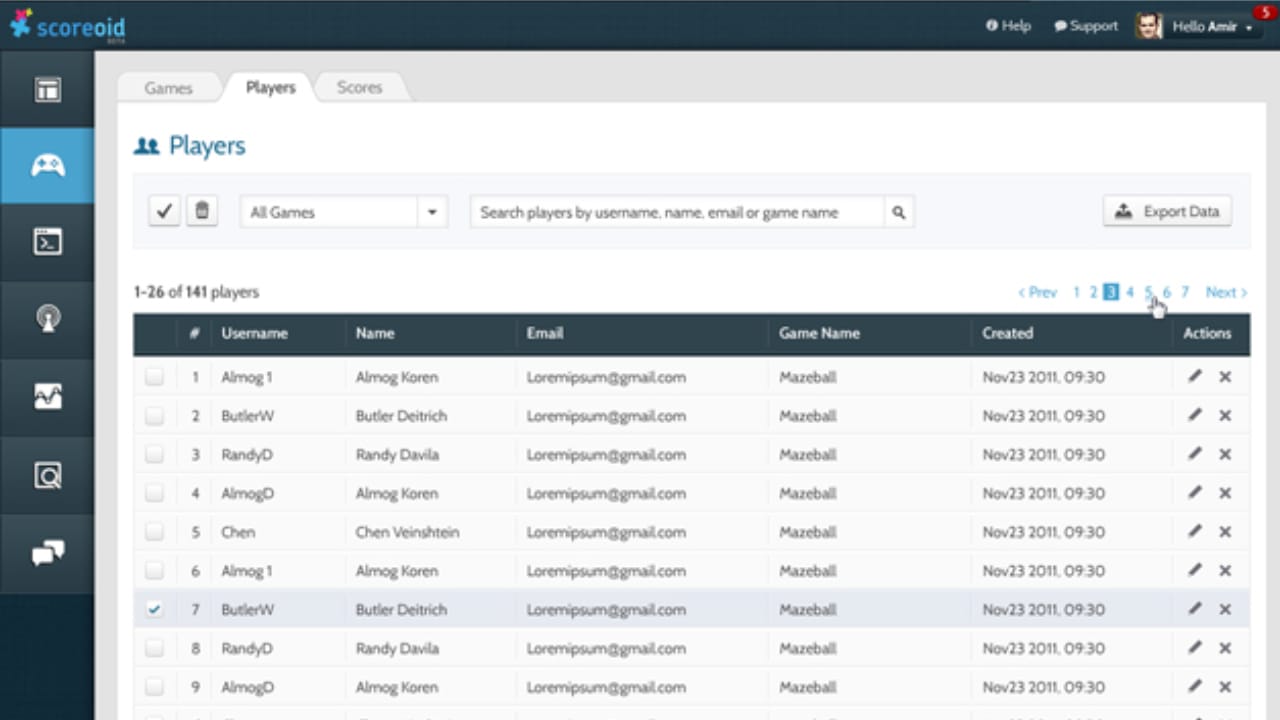The width and height of the screenshot is (1280, 720).
Task: Click the Export Data button
Action: (1168, 211)
